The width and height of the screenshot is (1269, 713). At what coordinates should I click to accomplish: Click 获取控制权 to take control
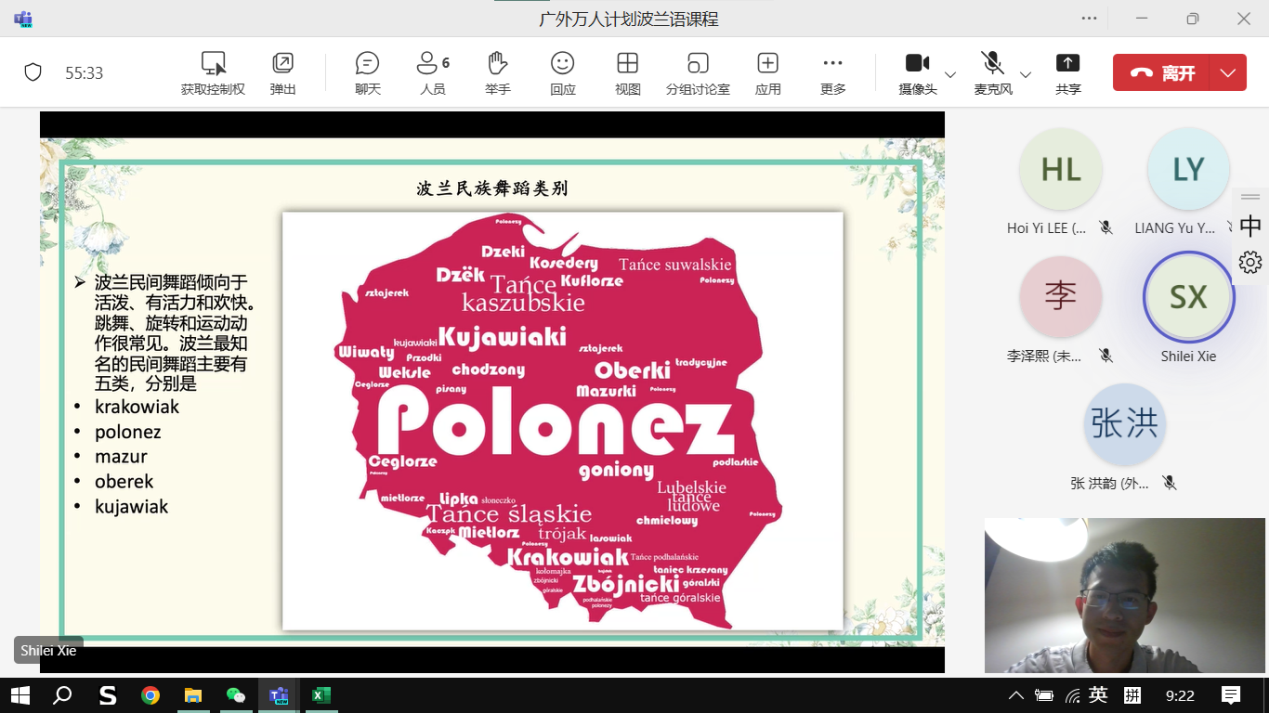coord(212,73)
